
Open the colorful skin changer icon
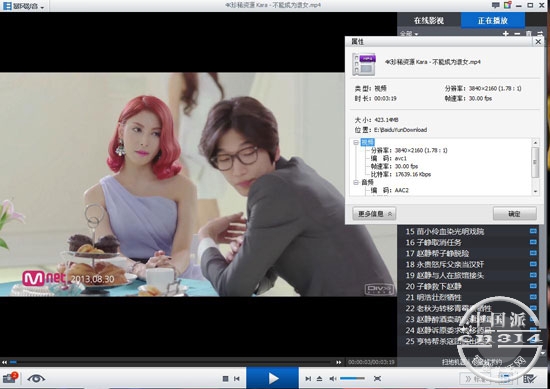point(507,5)
